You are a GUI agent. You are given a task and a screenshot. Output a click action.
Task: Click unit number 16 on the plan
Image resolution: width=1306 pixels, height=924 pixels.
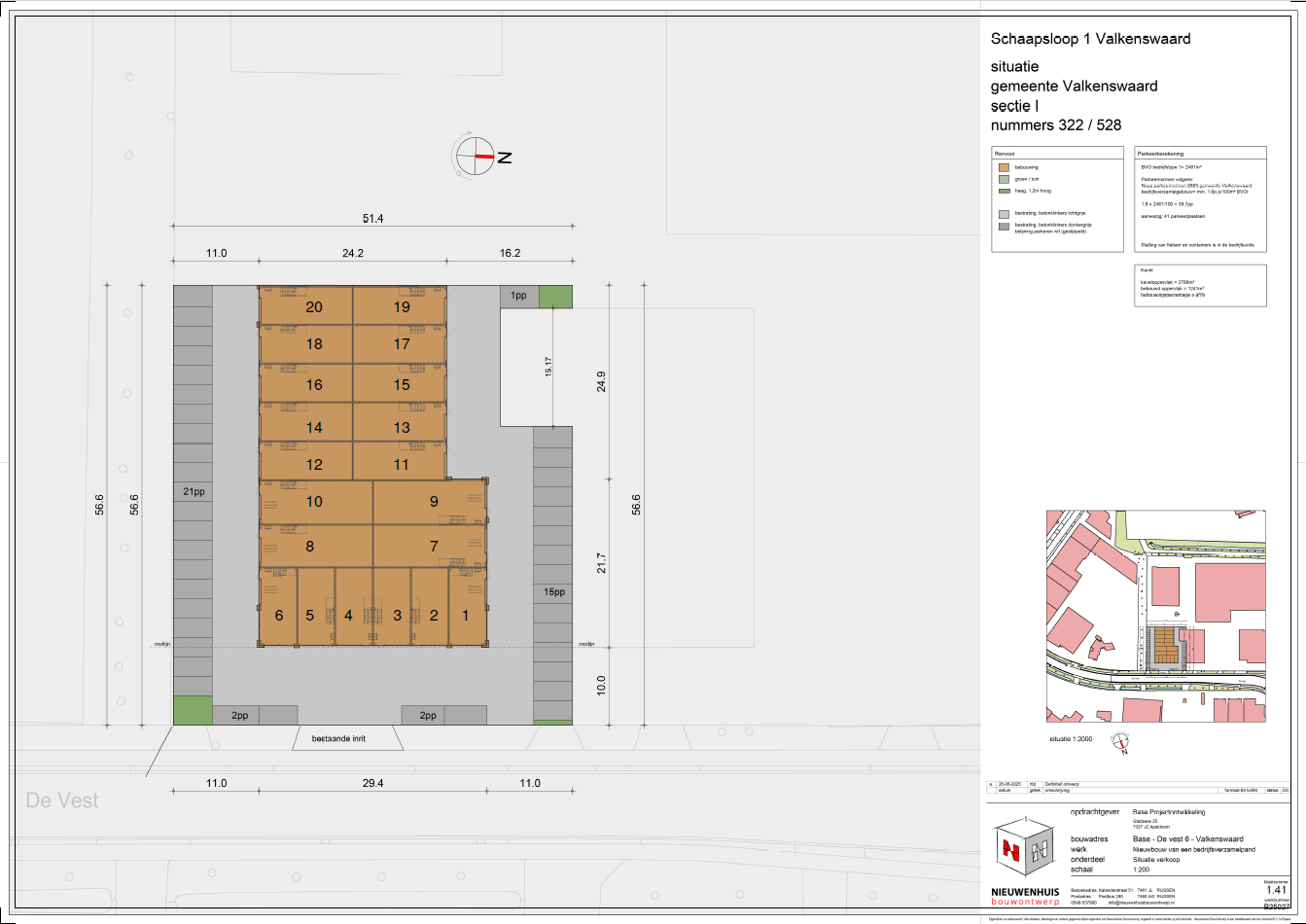pyautogui.click(x=313, y=384)
